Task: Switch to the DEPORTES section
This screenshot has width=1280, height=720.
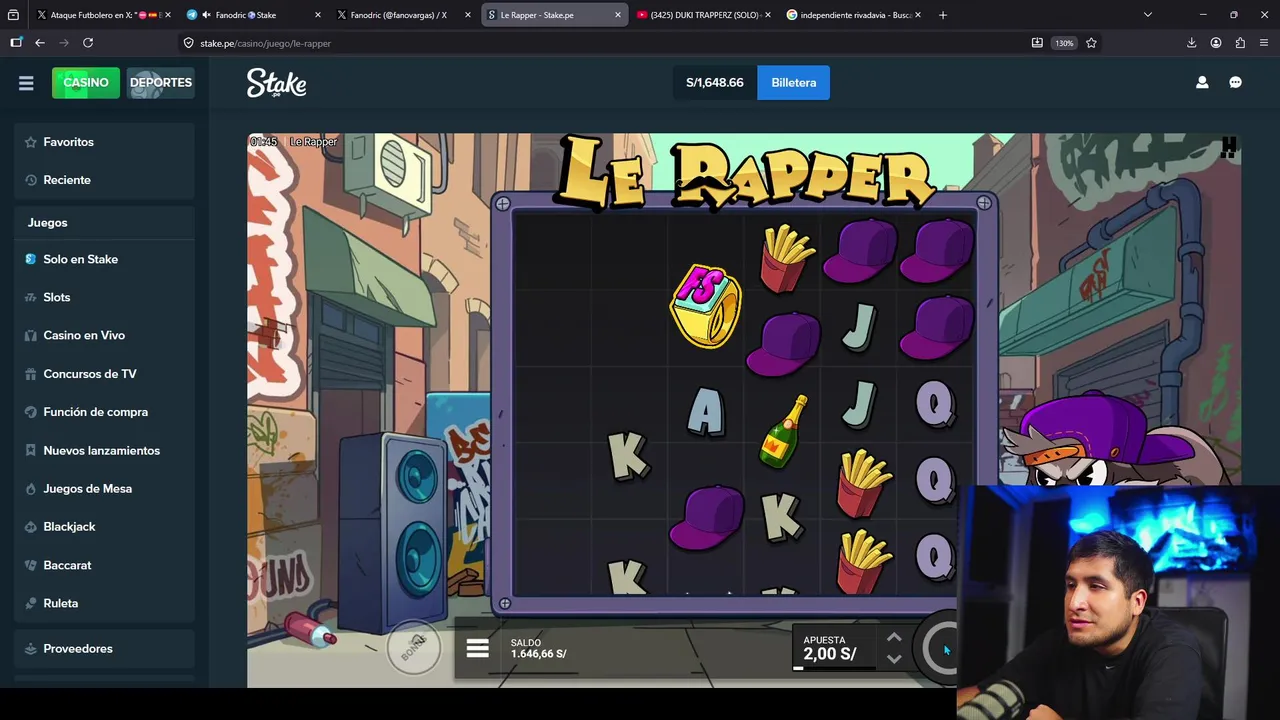Action: point(160,83)
